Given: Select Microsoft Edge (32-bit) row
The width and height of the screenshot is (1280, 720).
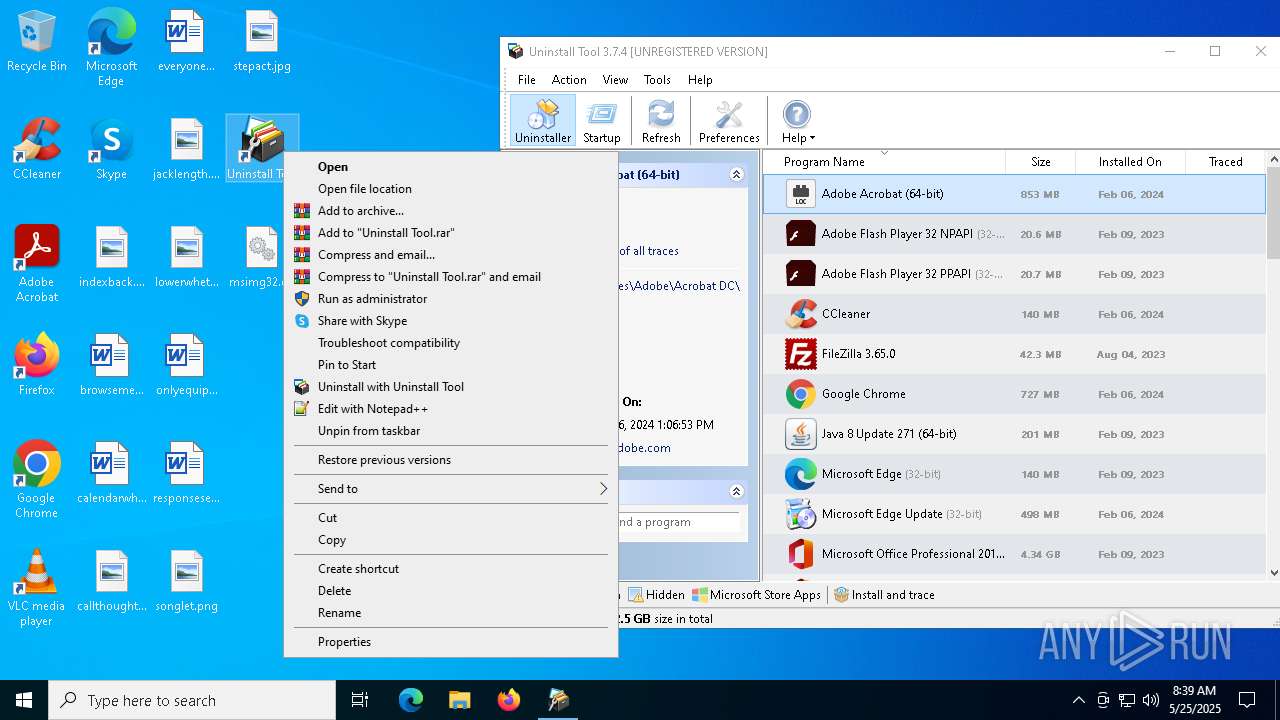Looking at the screenshot, I should click(1014, 474).
